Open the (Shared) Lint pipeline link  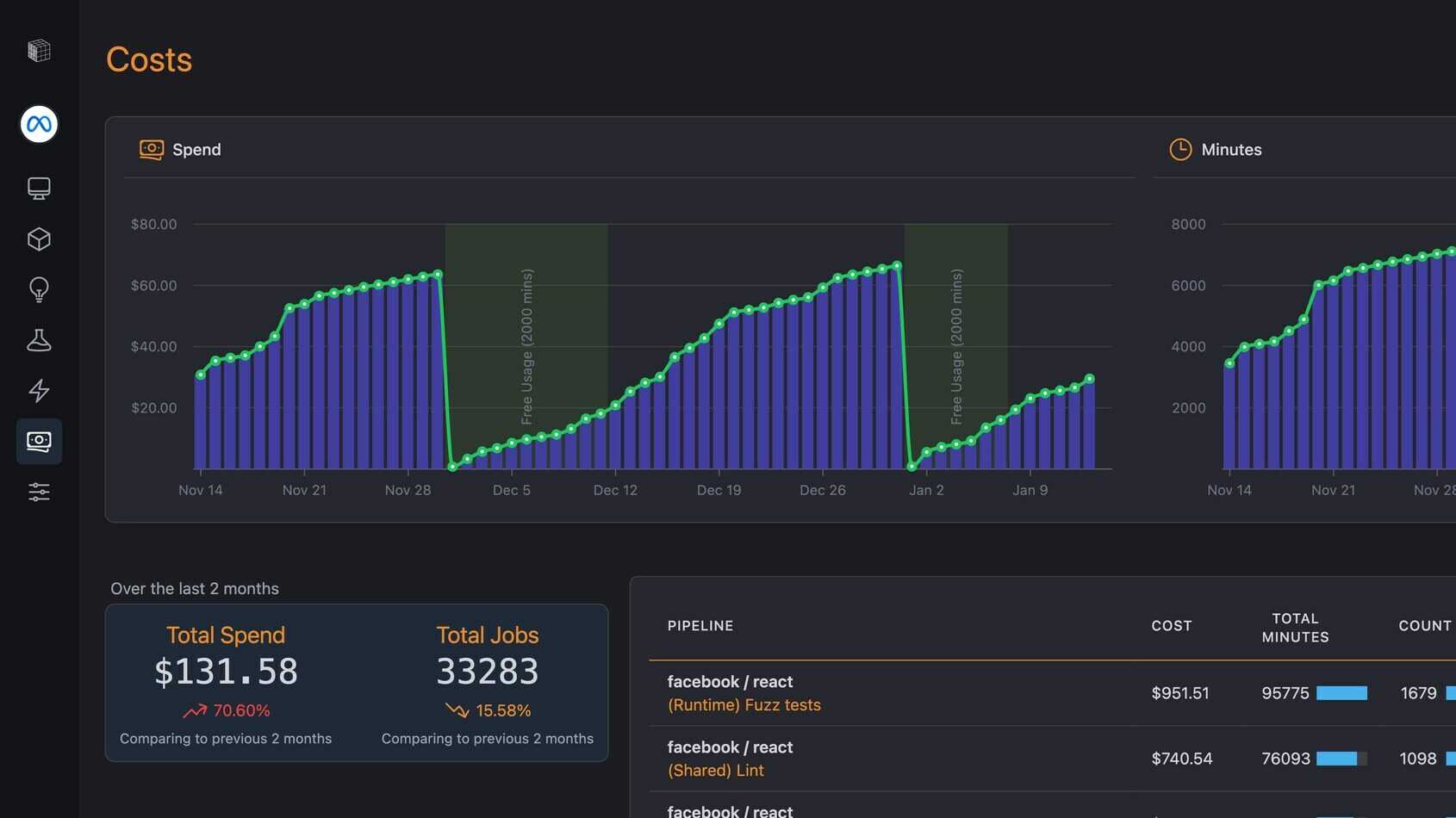point(715,771)
